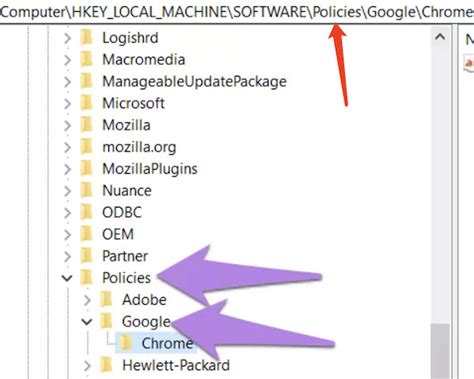Click the mozilla.org folder icon
This screenshot has height=379, width=474.
pyautogui.click(x=87, y=147)
